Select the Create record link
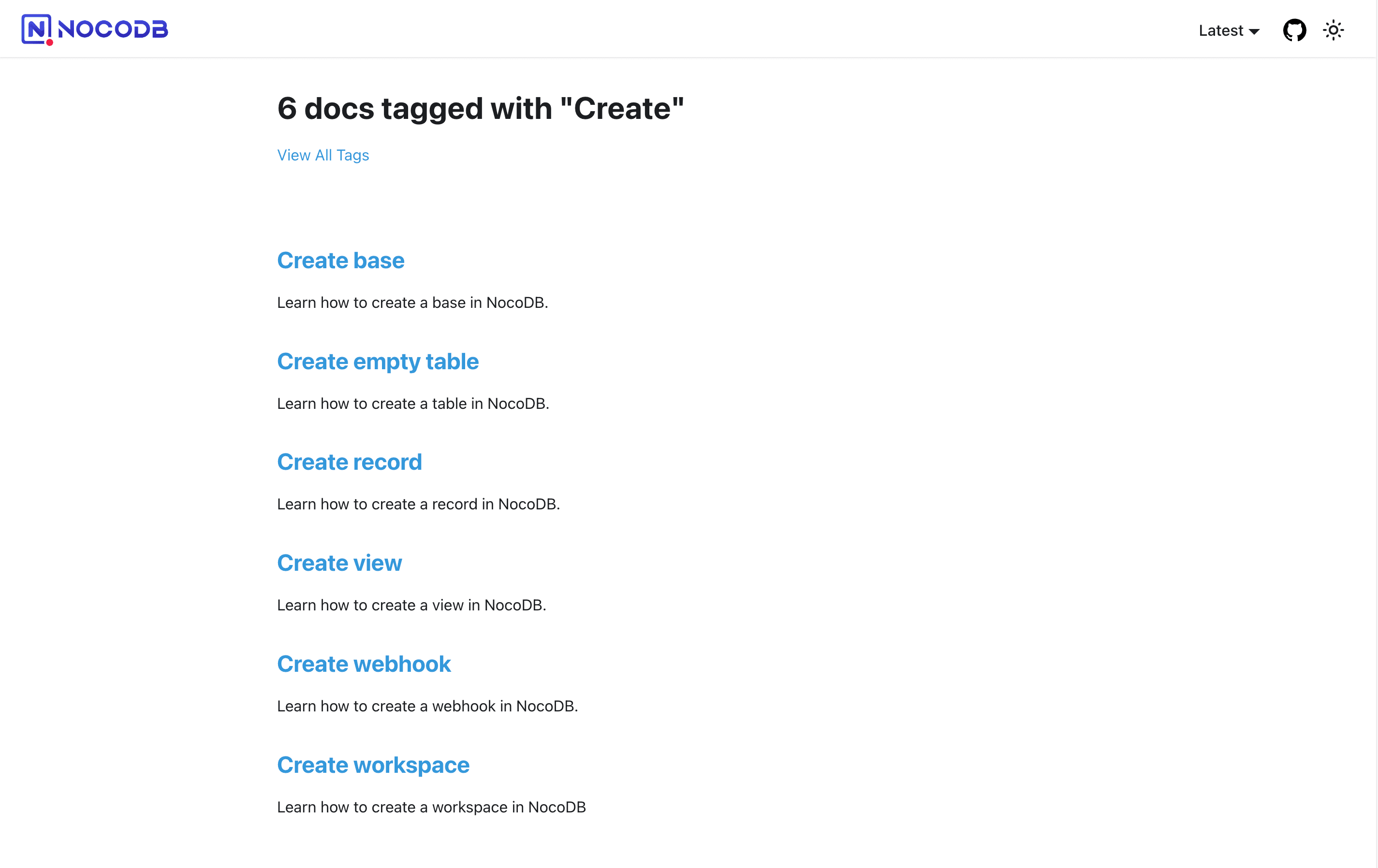Image resolution: width=1378 pixels, height=868 pixels. (349, 462)
